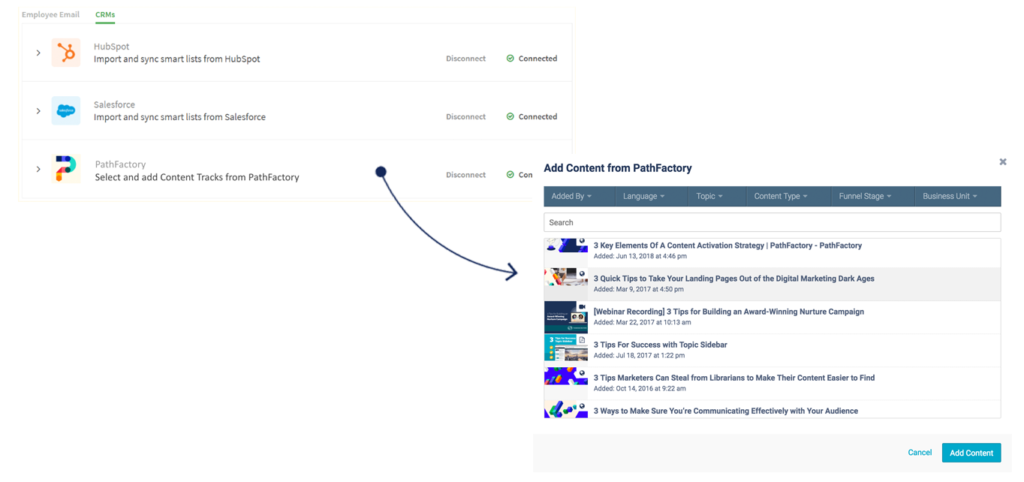Select thumbnail of 3 Key Elements article
Screen dimensions: 1024x482
pyautogui.click(x=566, y=246)
